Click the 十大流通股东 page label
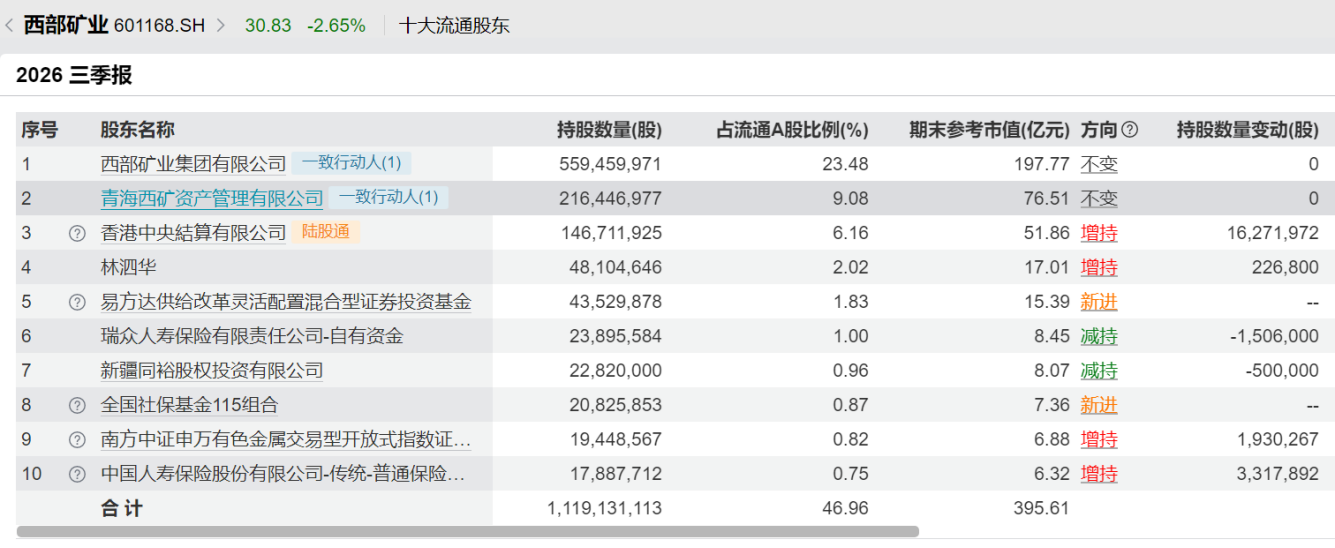Viewport: 1335px width, 548px height. tap(454, 26)
